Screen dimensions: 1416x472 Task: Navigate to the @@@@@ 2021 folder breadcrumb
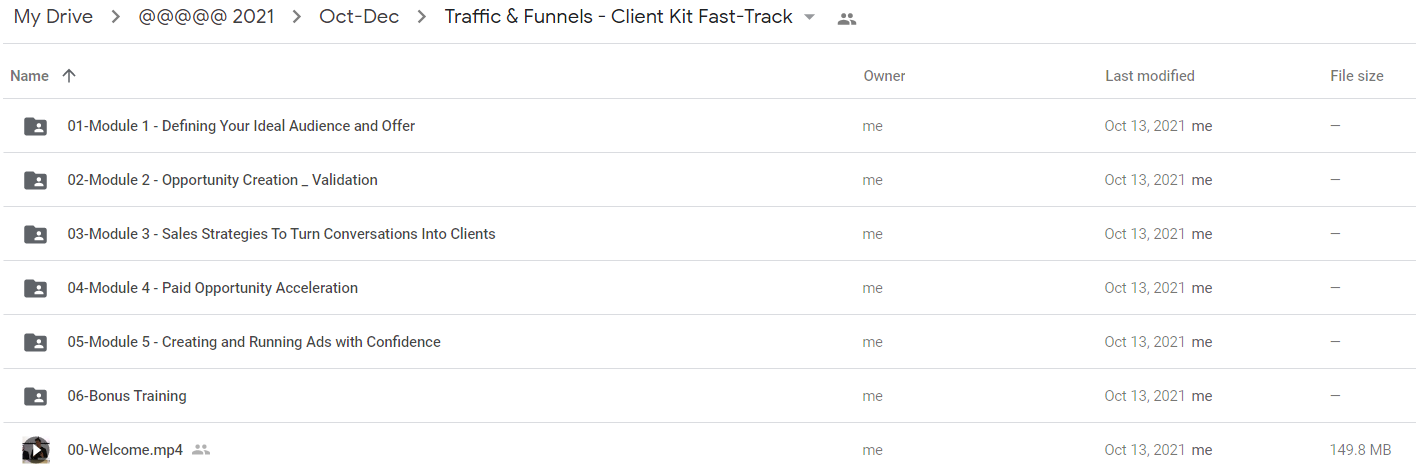point(207,17)
